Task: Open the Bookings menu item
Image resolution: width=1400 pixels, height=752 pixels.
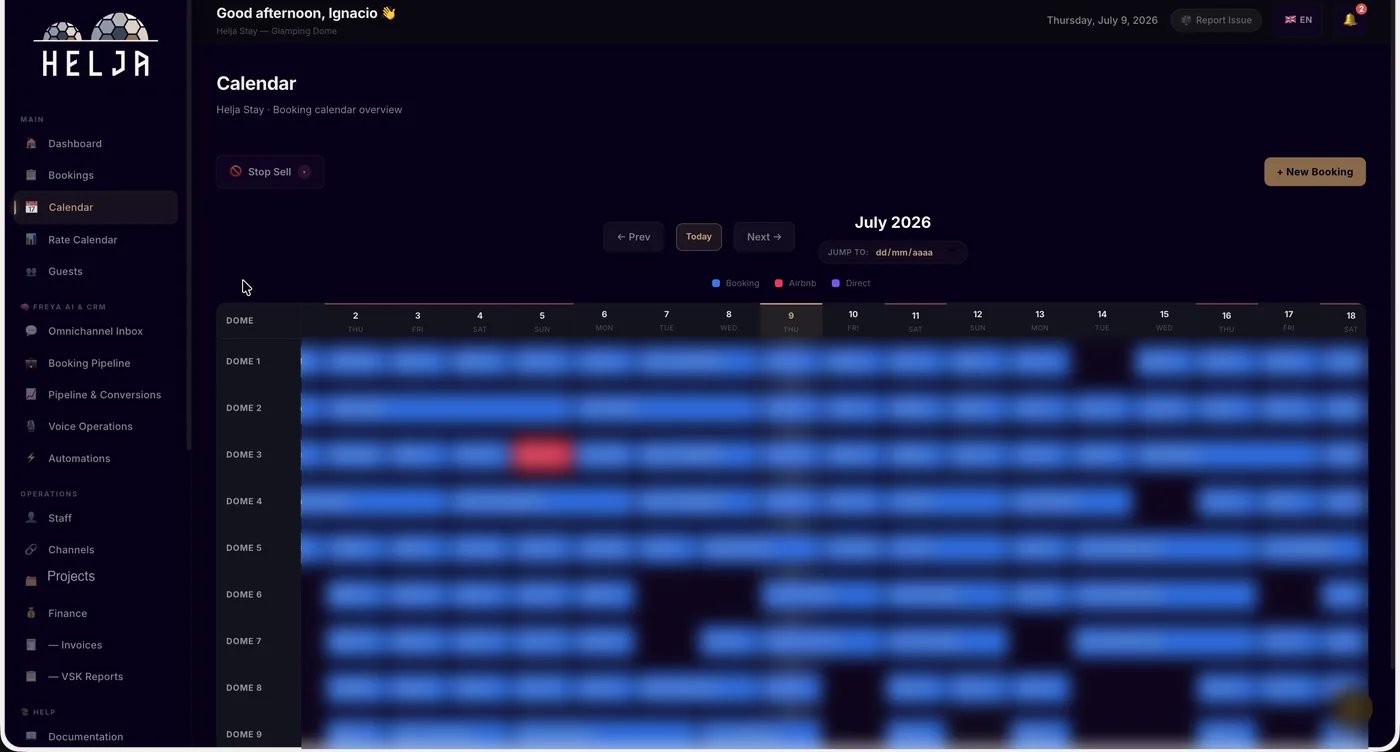Action: [x=71, y=175]
